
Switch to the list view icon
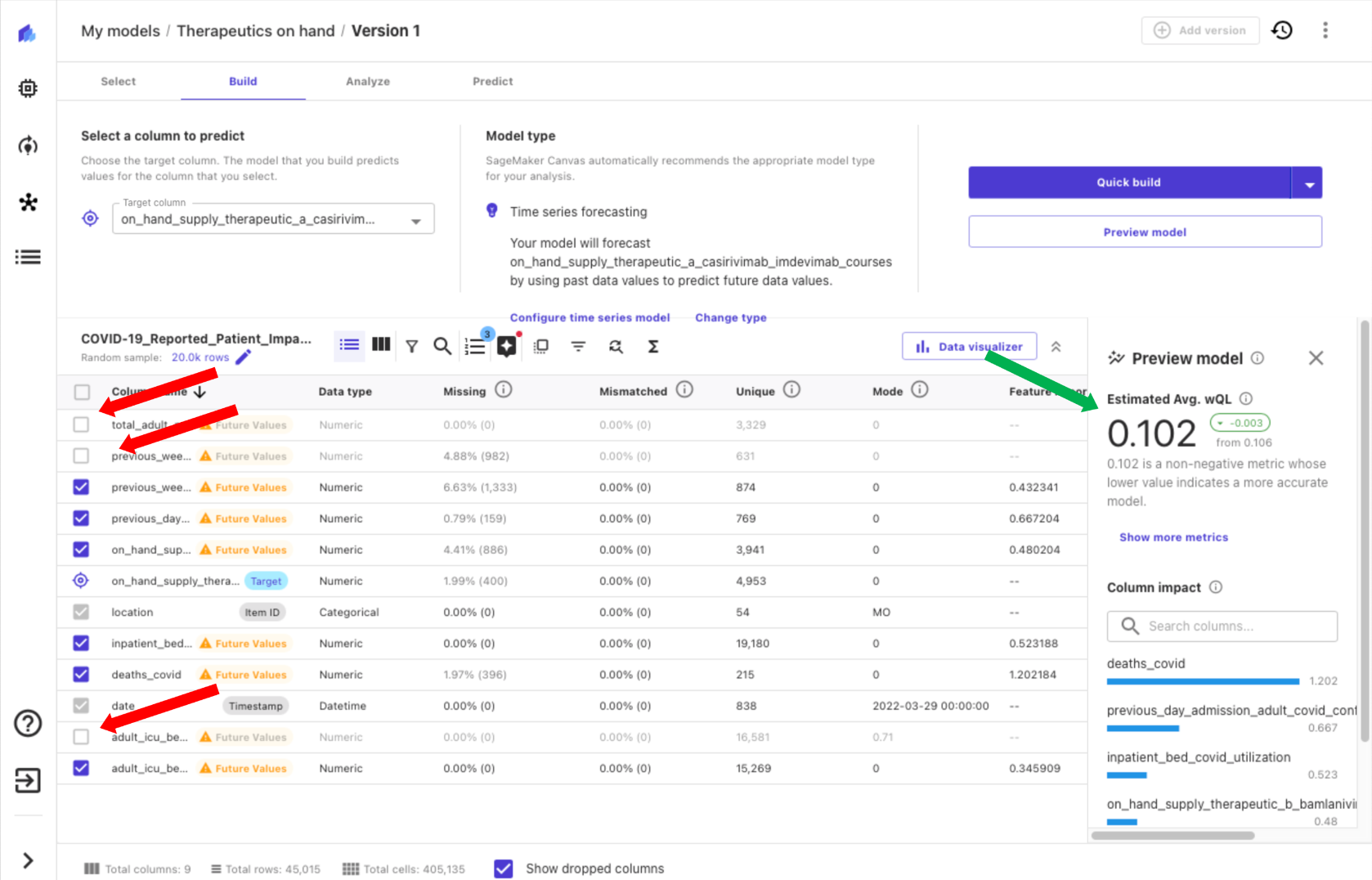pyautogui.click(x=349, y=345)
